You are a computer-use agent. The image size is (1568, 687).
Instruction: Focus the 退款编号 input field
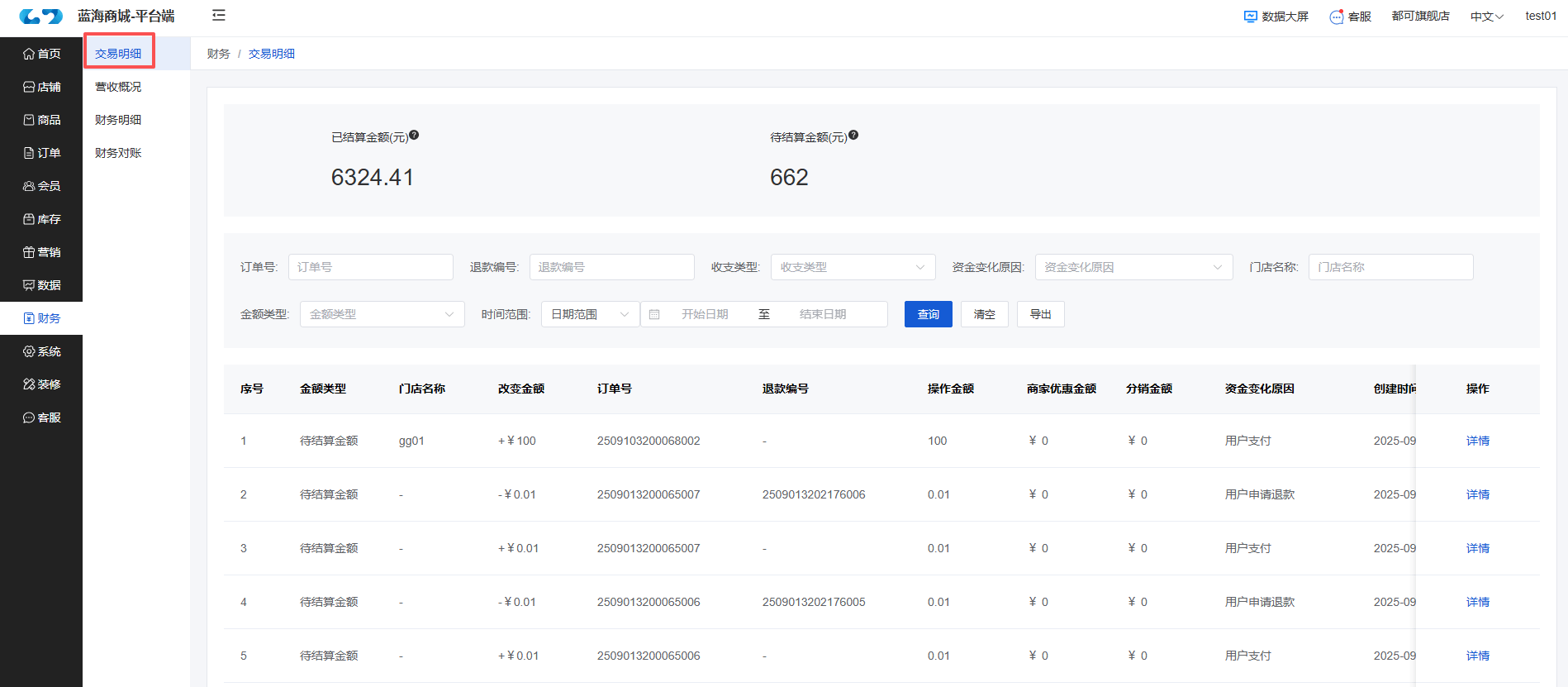pos(611,267)
